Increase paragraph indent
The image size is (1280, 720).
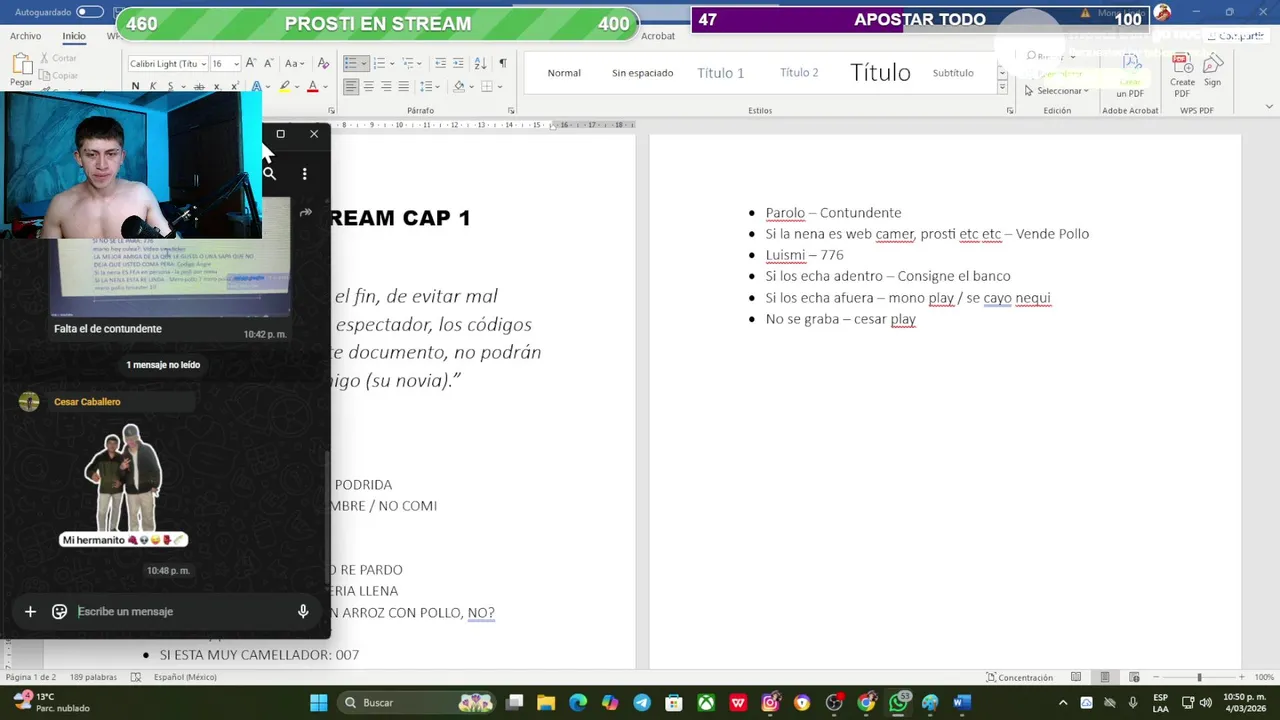click(x=458, y=63)
